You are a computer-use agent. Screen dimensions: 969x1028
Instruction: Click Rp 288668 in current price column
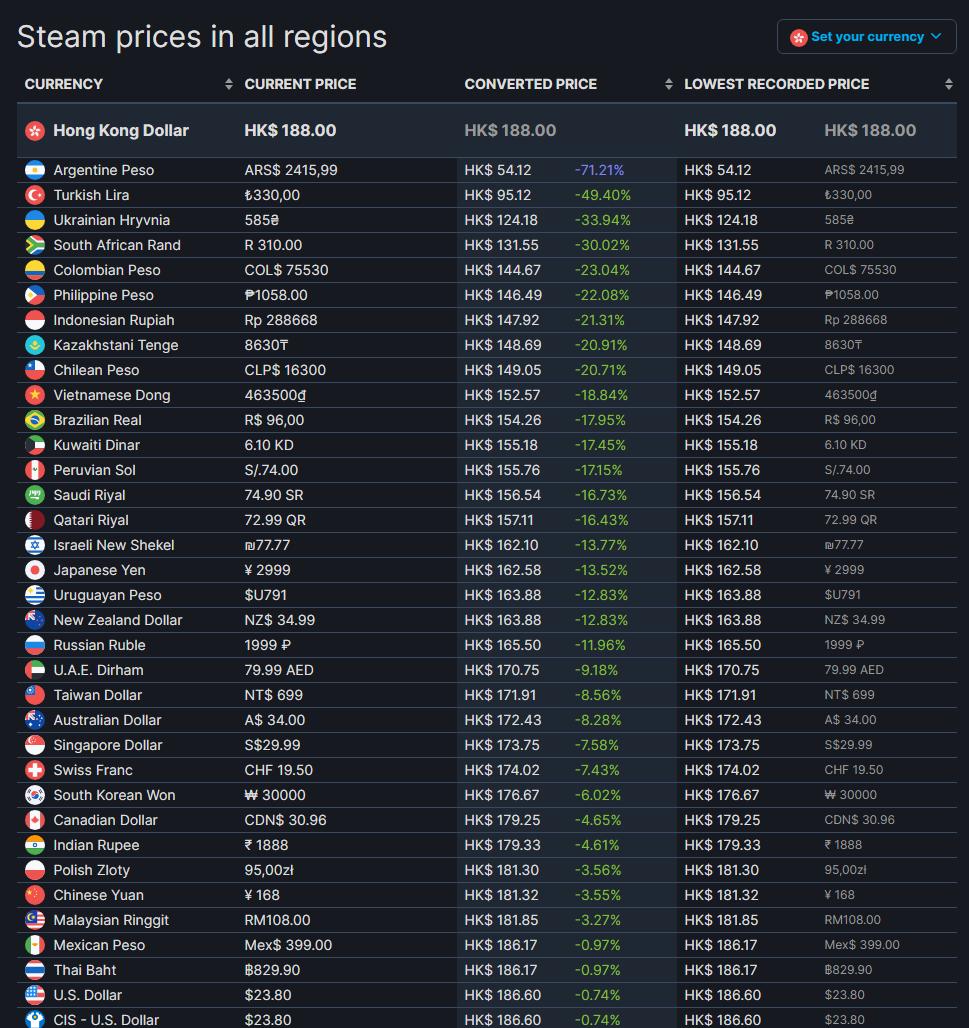click(281, 320)
